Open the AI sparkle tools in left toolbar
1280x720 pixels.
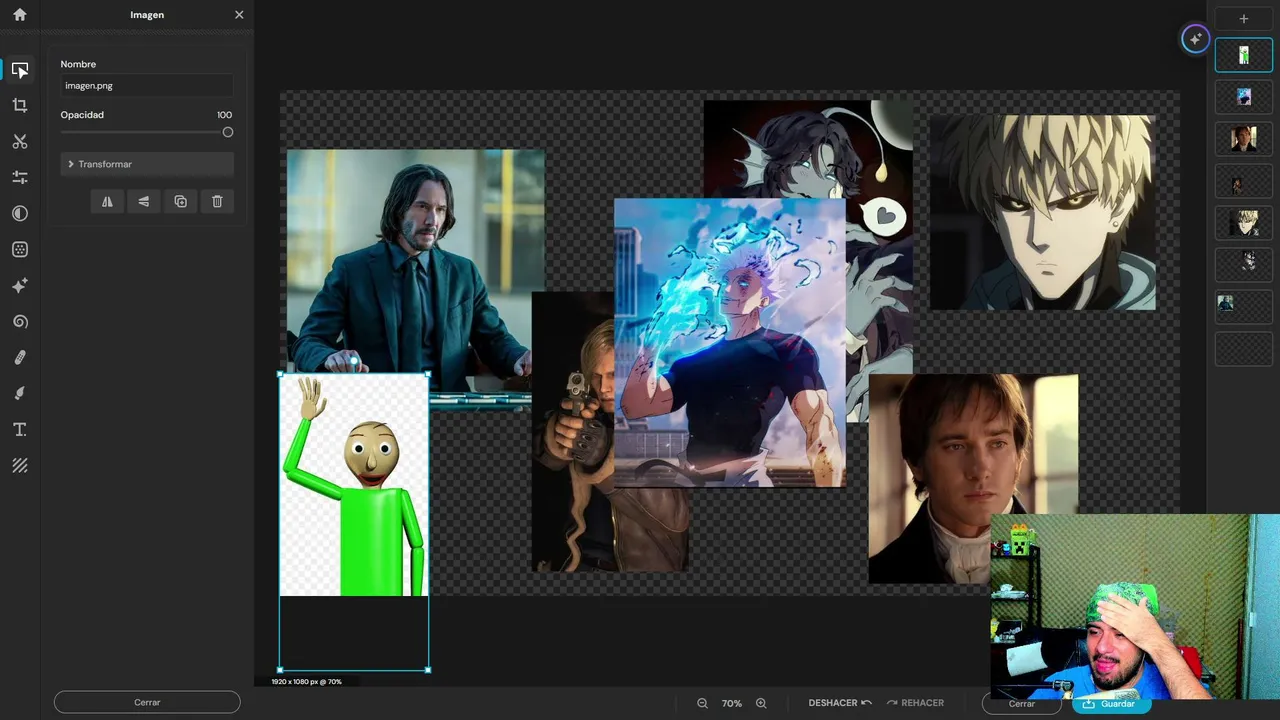[x=20, y=285]
